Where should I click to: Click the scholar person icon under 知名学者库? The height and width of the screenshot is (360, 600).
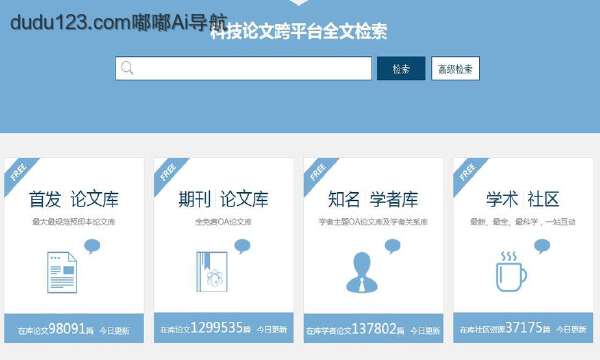(x=362, y=272)
